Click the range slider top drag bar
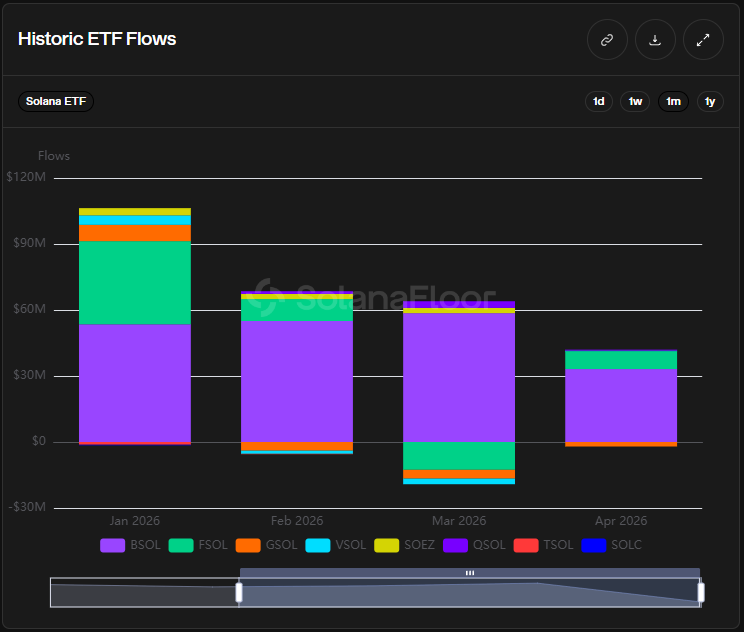 (469, 573)
